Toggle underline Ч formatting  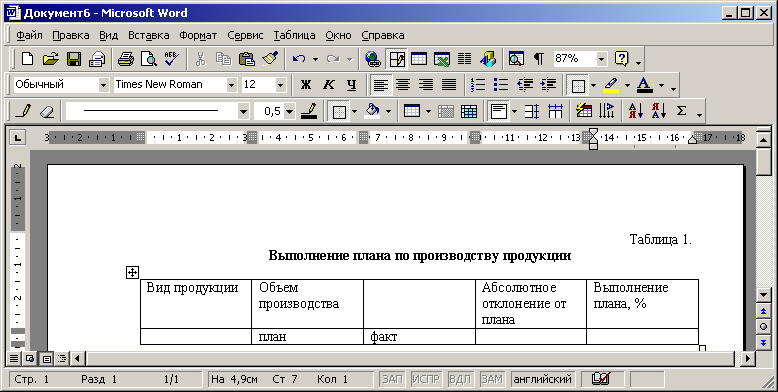click(x=351, y=85)
